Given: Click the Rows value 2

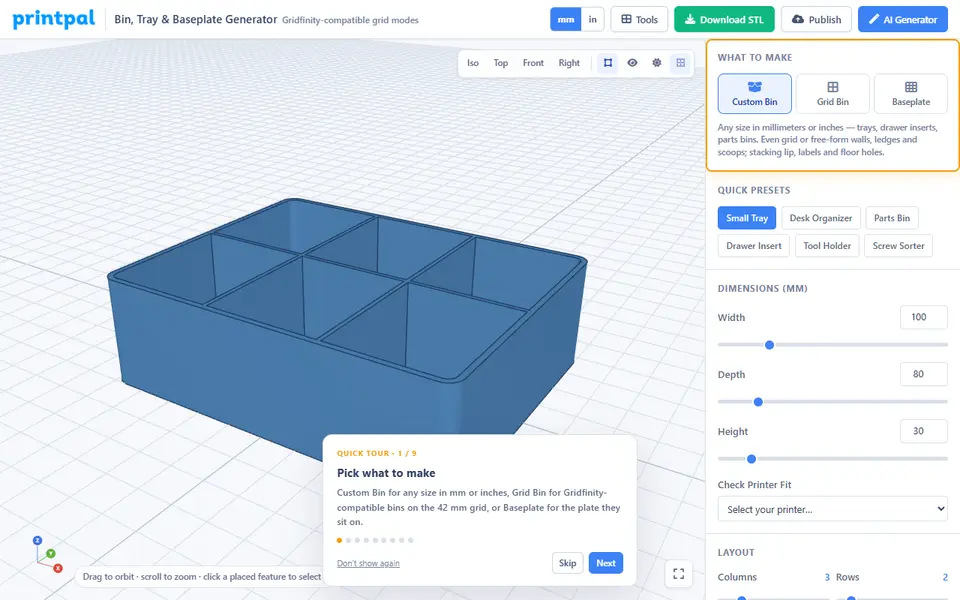Looking at the screenshot, I should (x=945, y=577).
